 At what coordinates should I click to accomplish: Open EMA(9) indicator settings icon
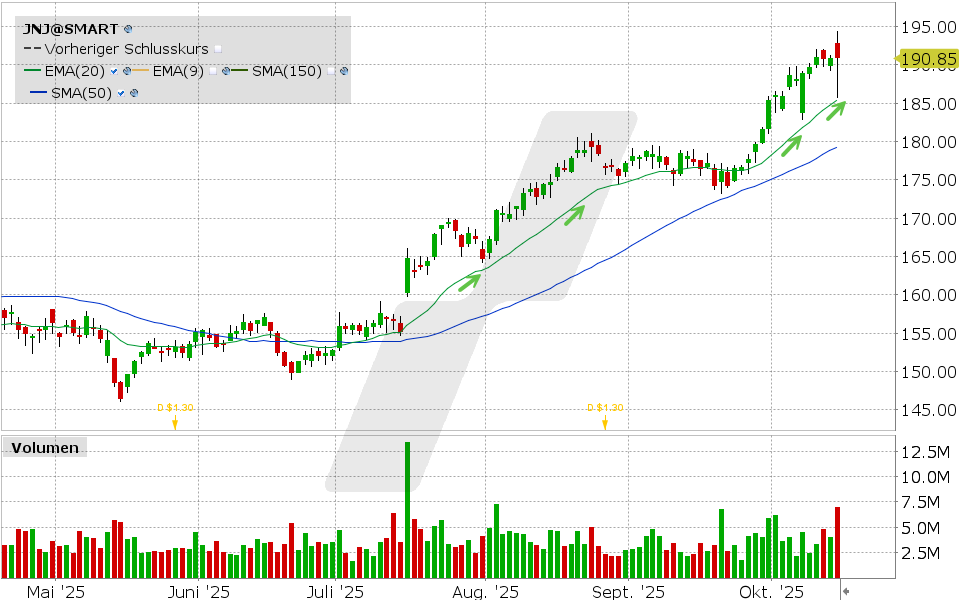[x=227, y=71]
